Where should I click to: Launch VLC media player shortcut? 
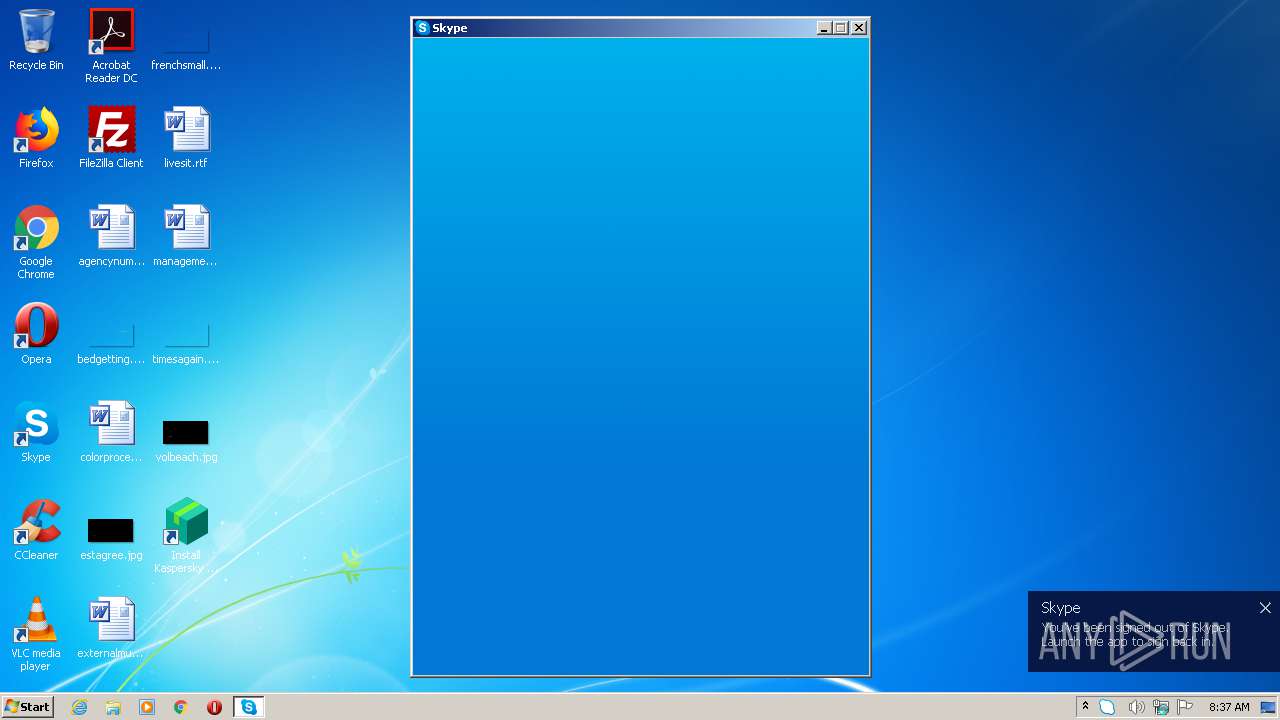[36, 634]
